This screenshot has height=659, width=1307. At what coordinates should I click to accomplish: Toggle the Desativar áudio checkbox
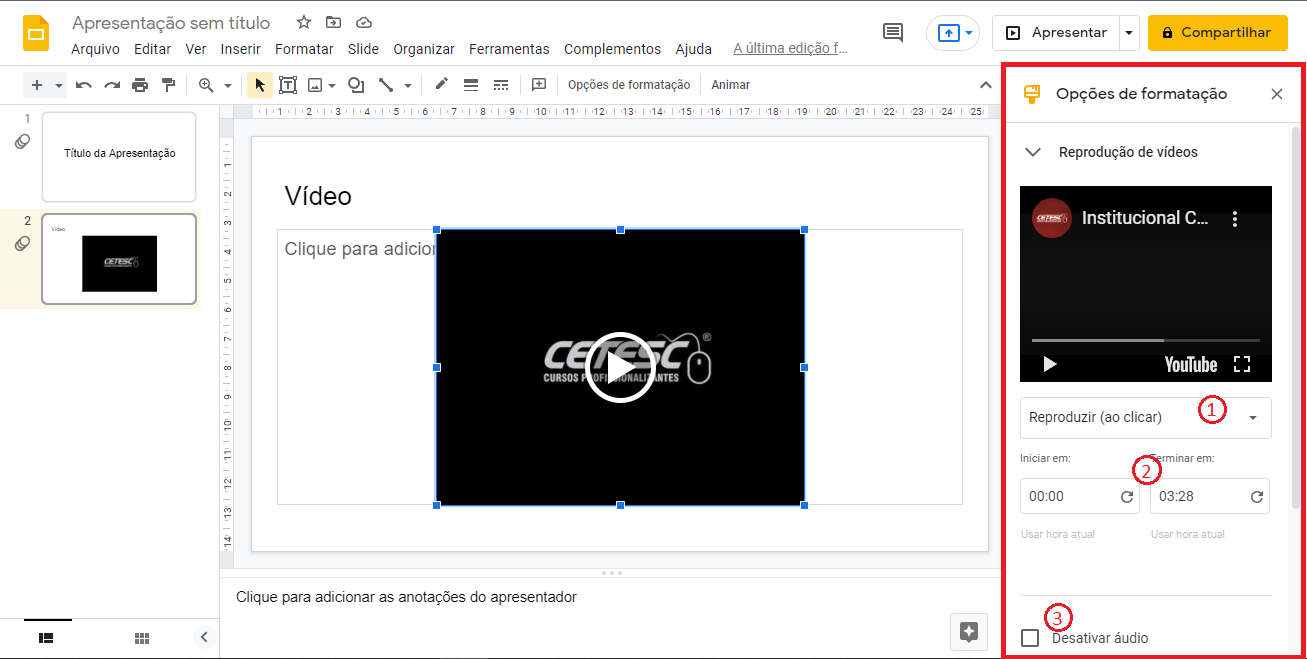(1030, 638)
